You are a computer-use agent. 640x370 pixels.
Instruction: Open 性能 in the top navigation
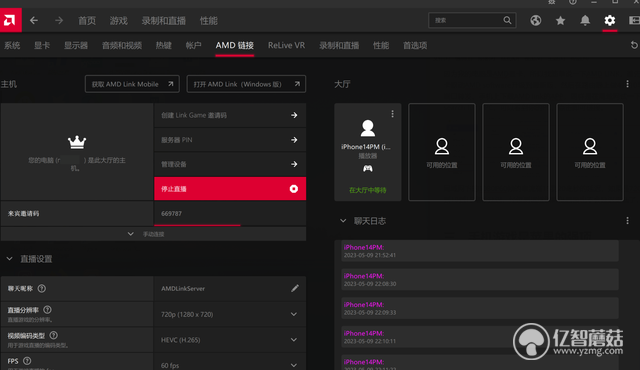tap(209, 20)
